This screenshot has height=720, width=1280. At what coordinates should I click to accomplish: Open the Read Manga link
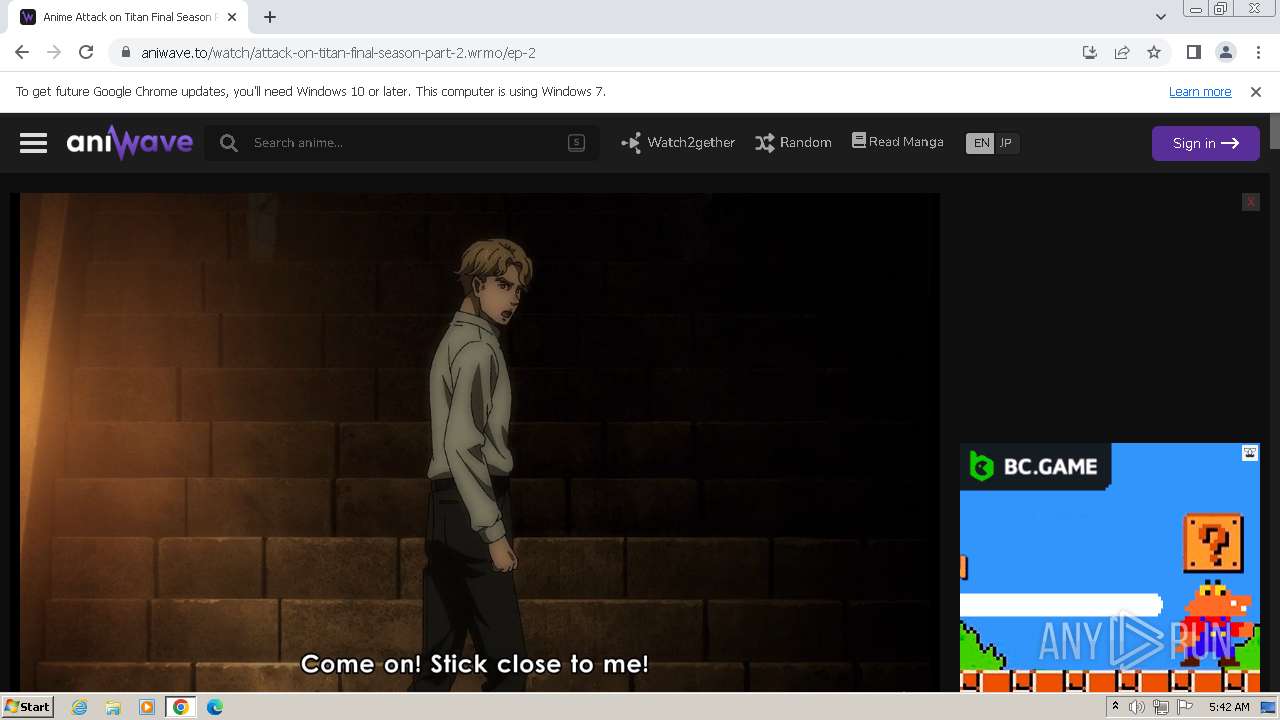point(898,142)
